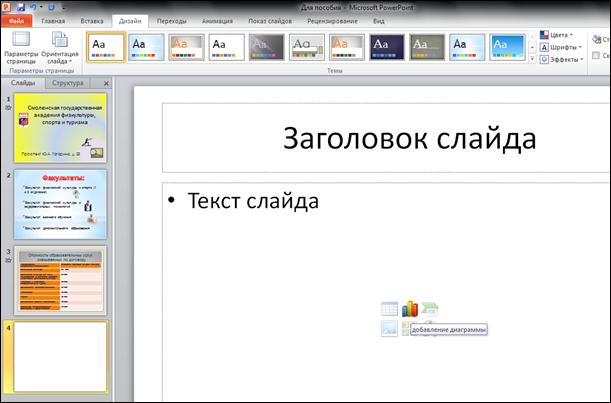Viewport: 611px width, 403px height.
Task: Click the Save icon in quick access toolbar
Action: coord(23,6)
